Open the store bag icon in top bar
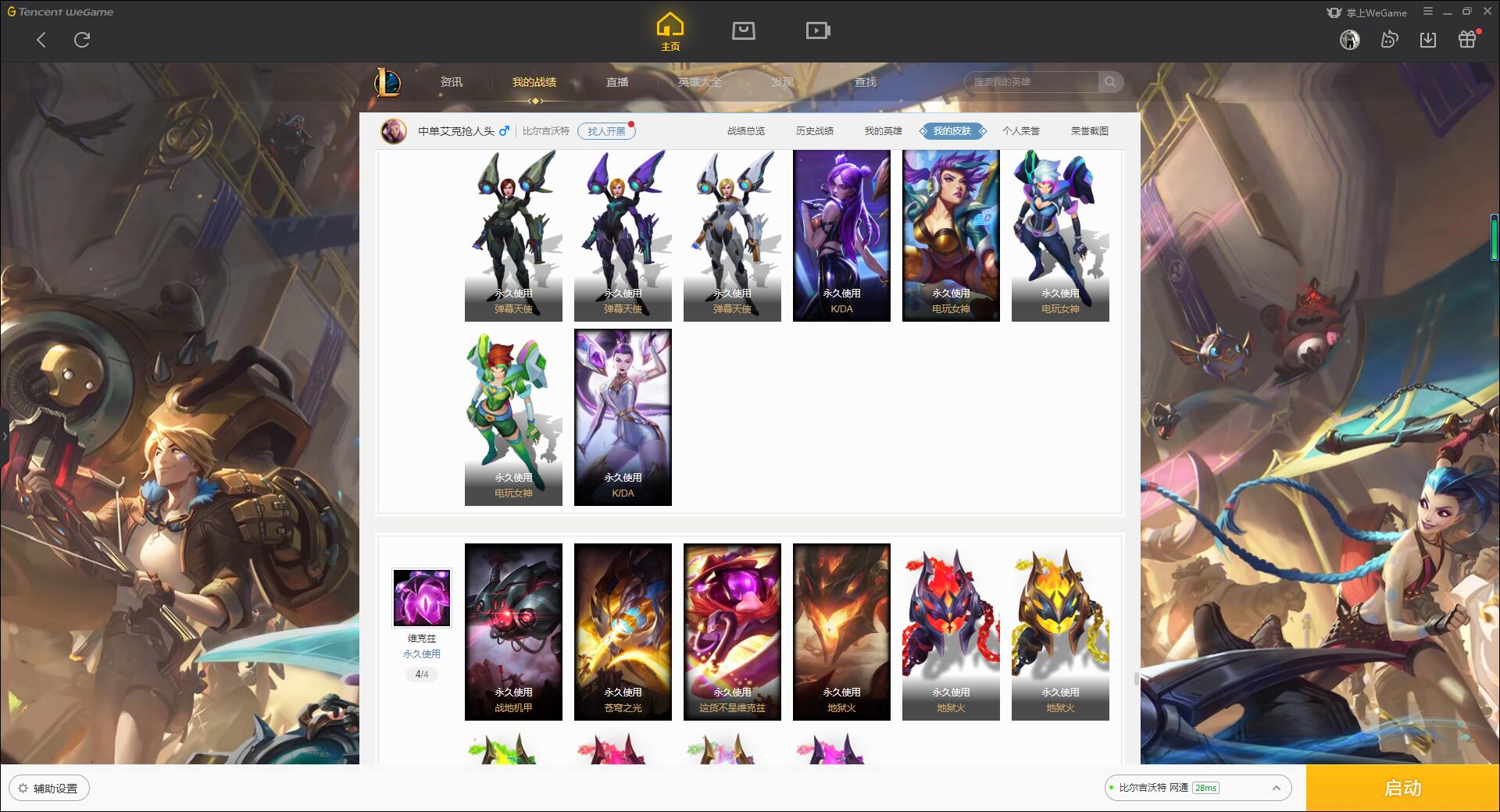1500x812 pixels. 743,30
